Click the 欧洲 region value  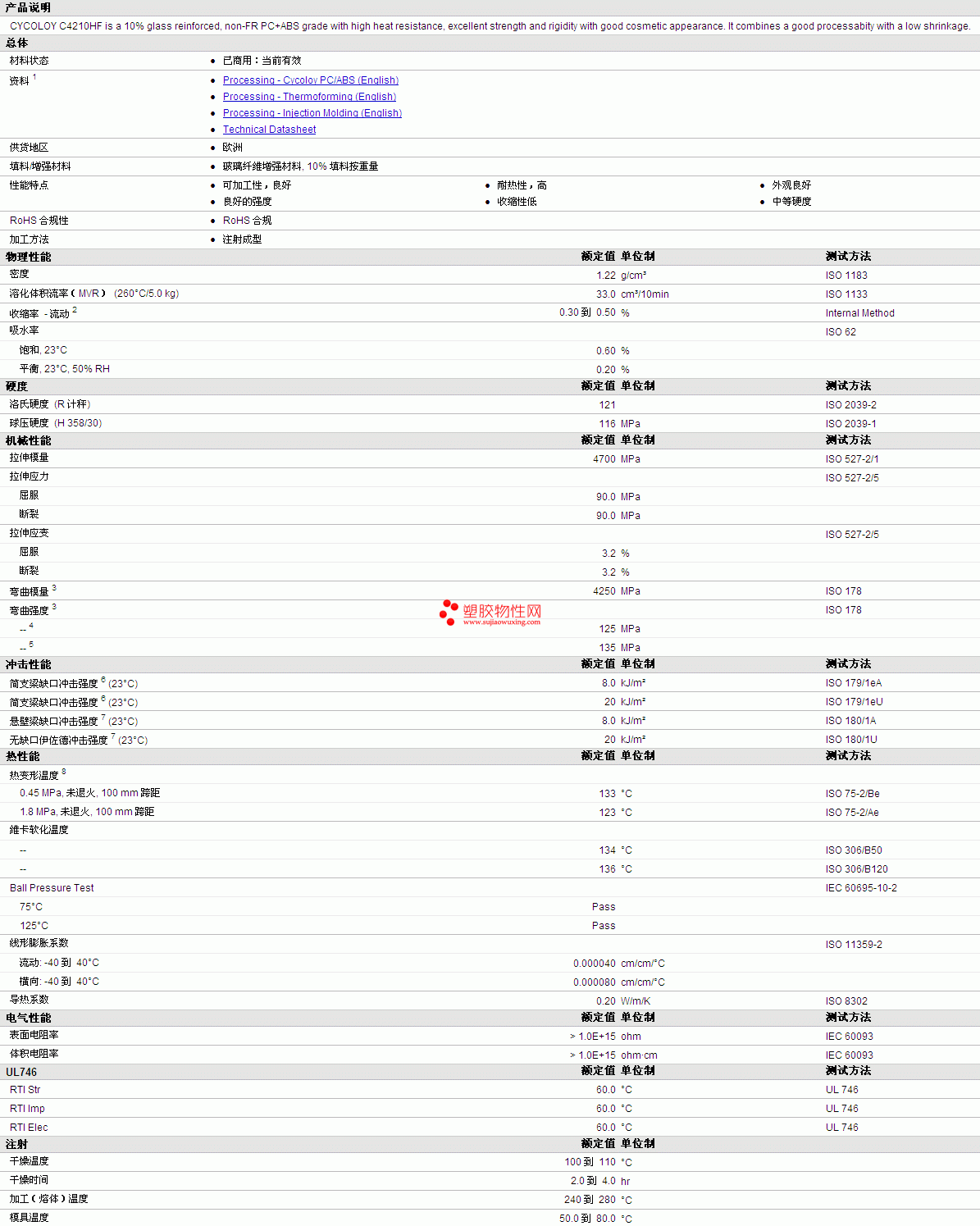pyautogui.click(x=232, y=148)
